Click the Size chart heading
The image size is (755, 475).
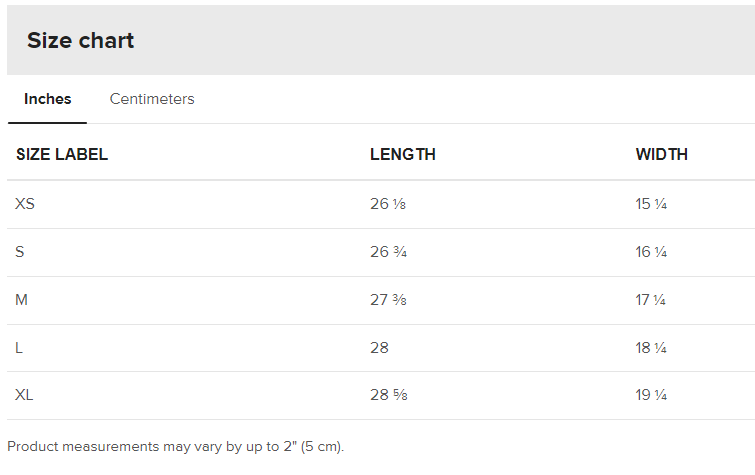[x=80, y=41]
